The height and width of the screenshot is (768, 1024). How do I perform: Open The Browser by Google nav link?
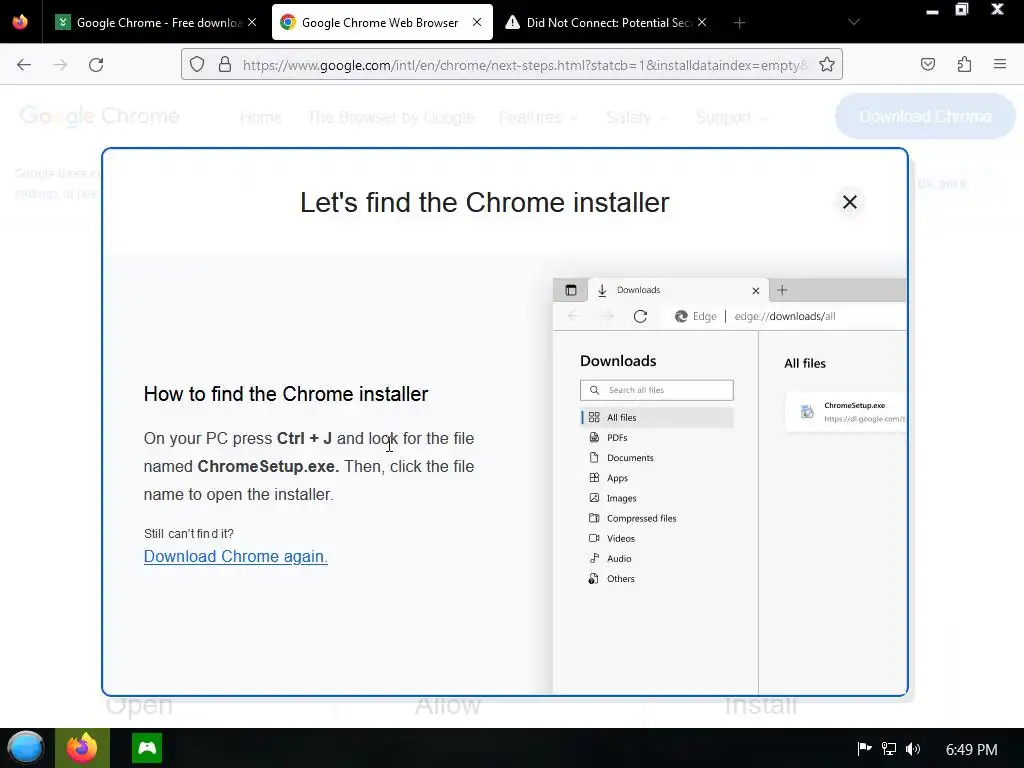[391, 118]
